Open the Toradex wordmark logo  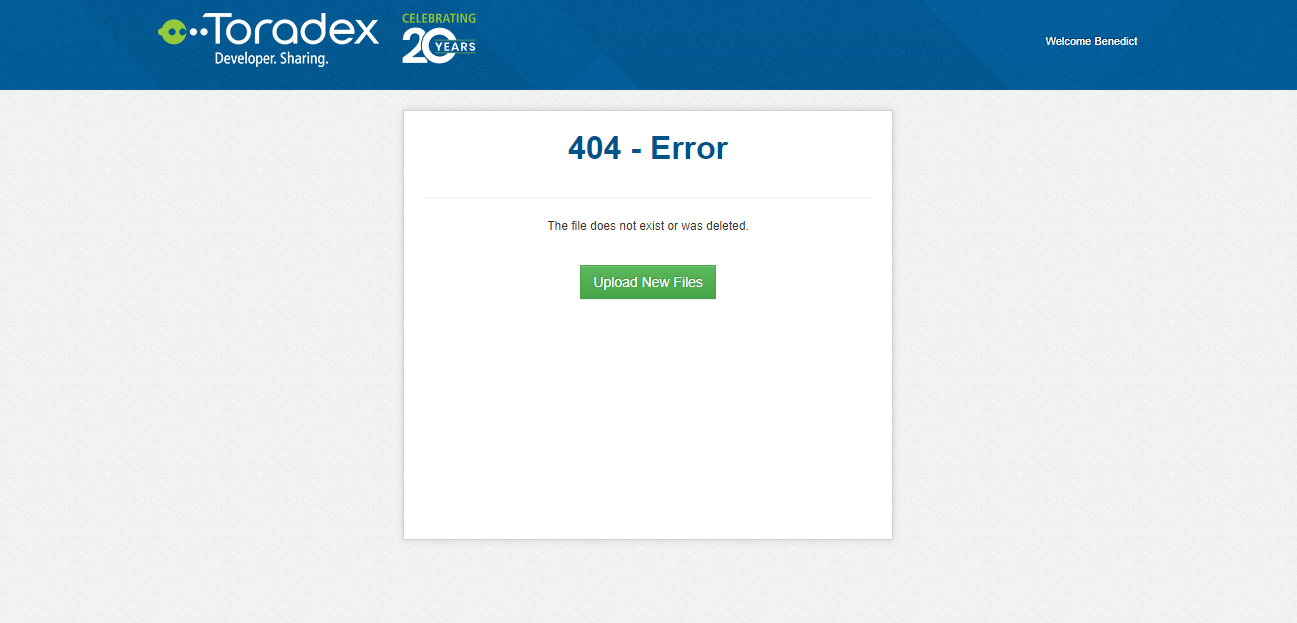(295, 31)
